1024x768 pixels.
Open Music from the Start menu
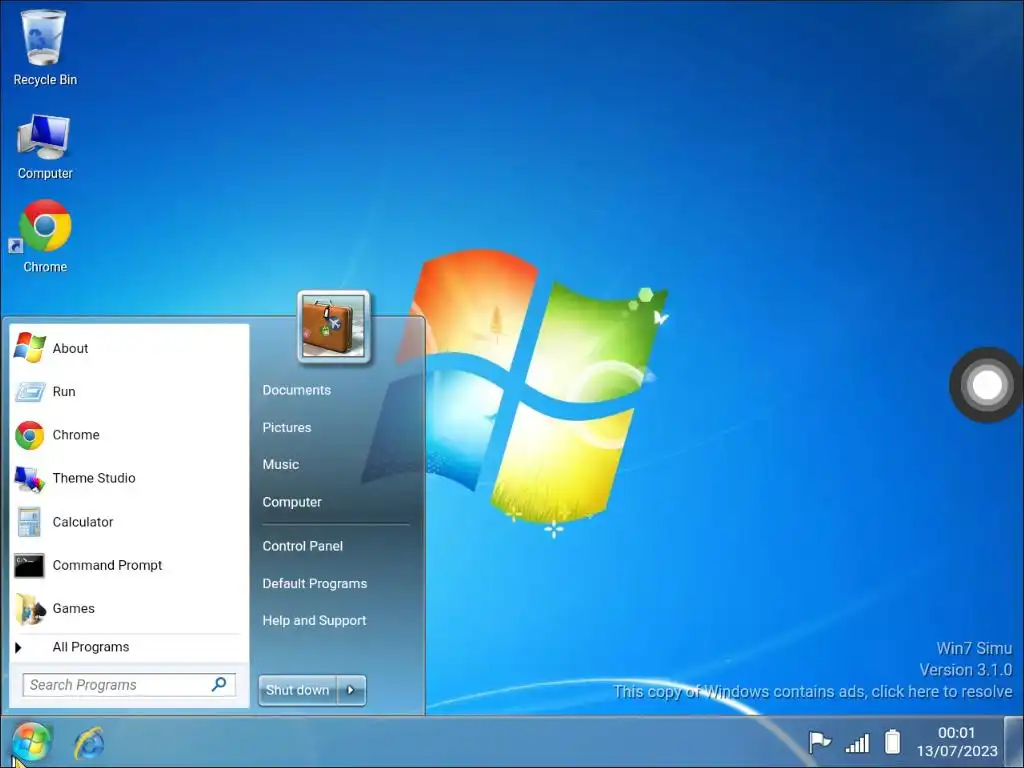click(x=281, y=464)
